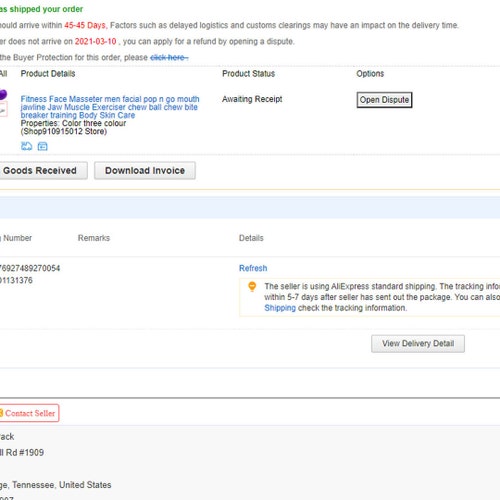Click the Details column header
This screenshot has width=500, height=500.
251,238
